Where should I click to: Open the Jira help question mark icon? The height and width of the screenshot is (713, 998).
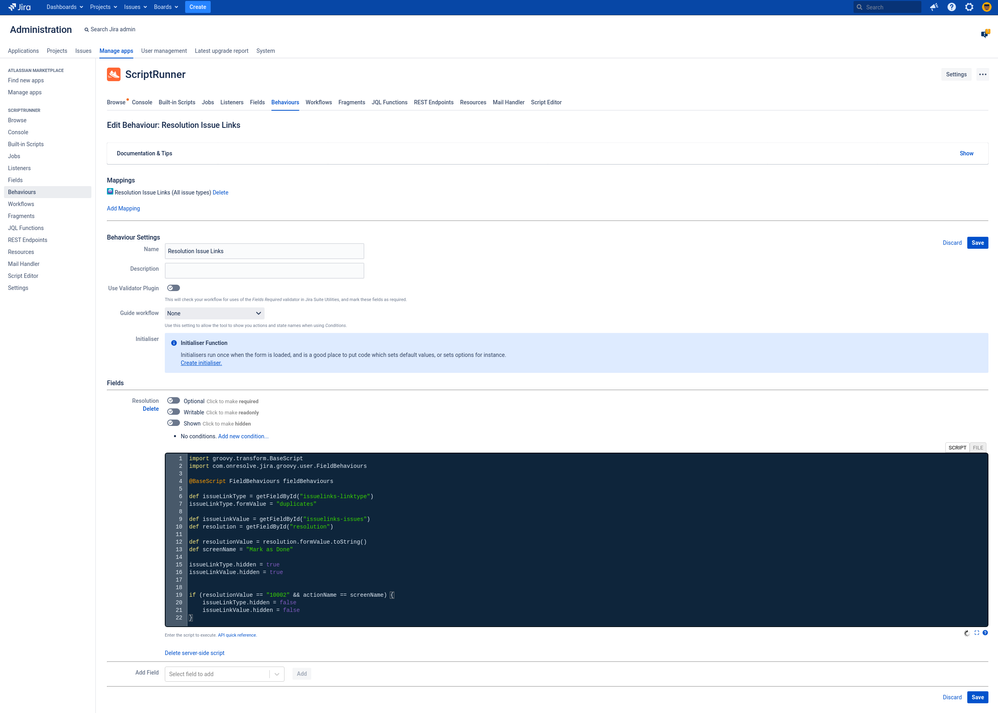tap(951, 7)
